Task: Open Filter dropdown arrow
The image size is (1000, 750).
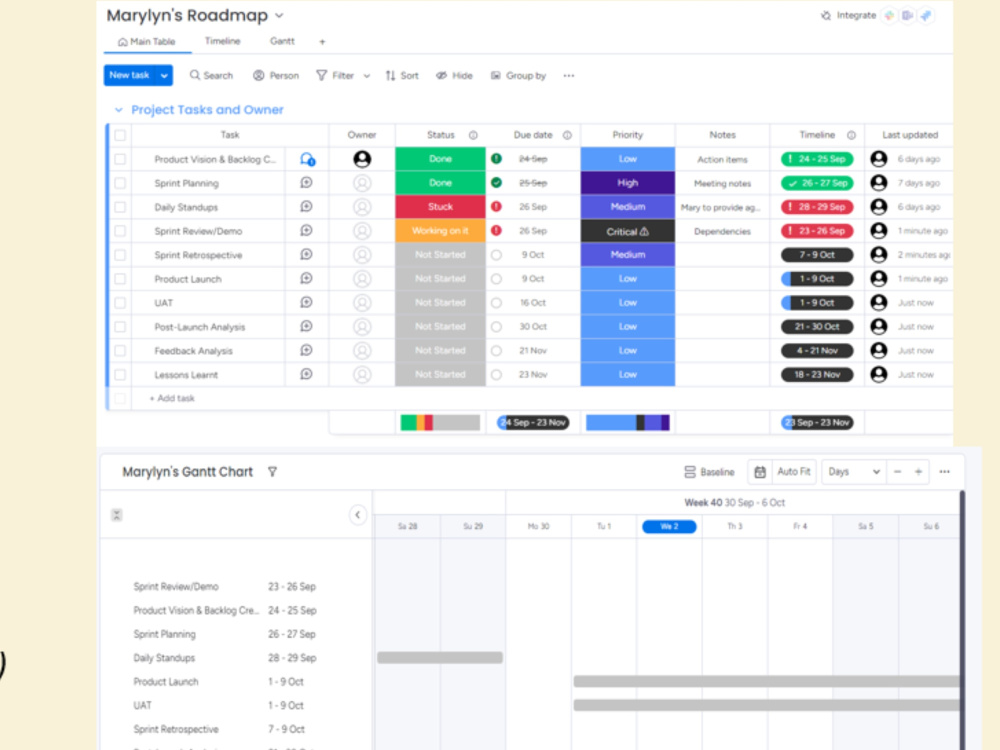Action: [x=367, y=76]
